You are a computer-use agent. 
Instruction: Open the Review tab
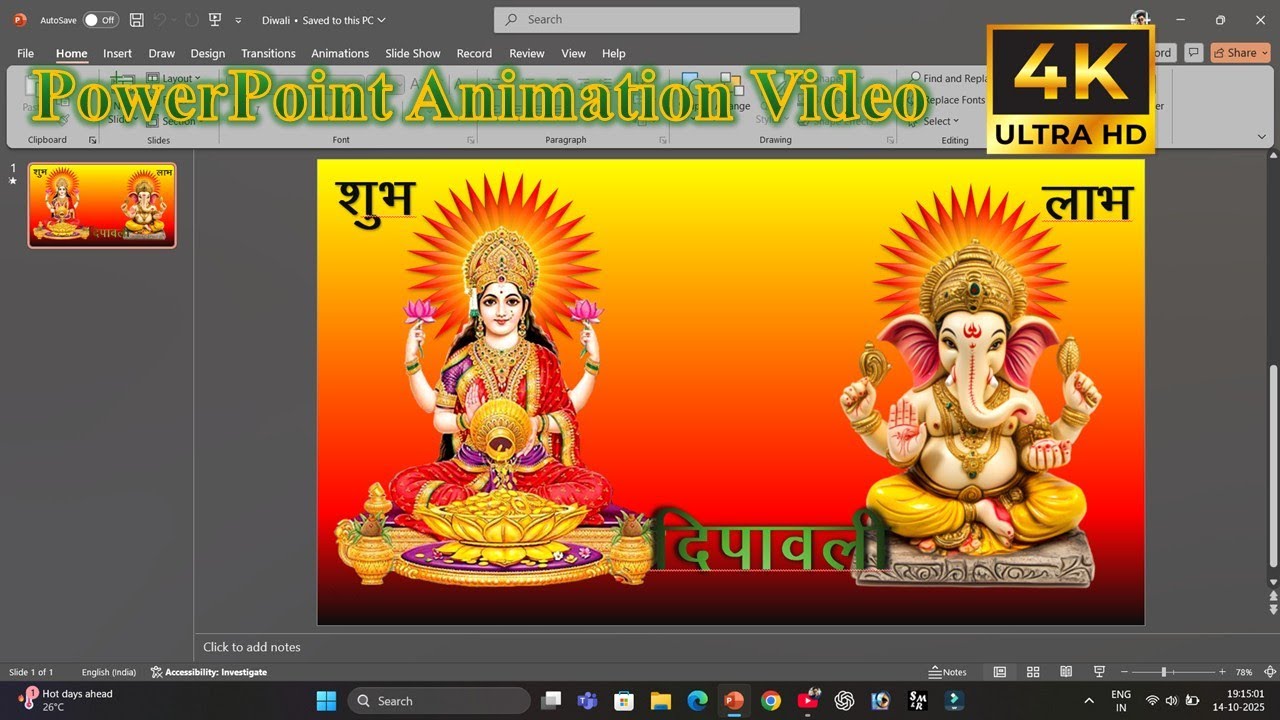(x=527, y=53)
